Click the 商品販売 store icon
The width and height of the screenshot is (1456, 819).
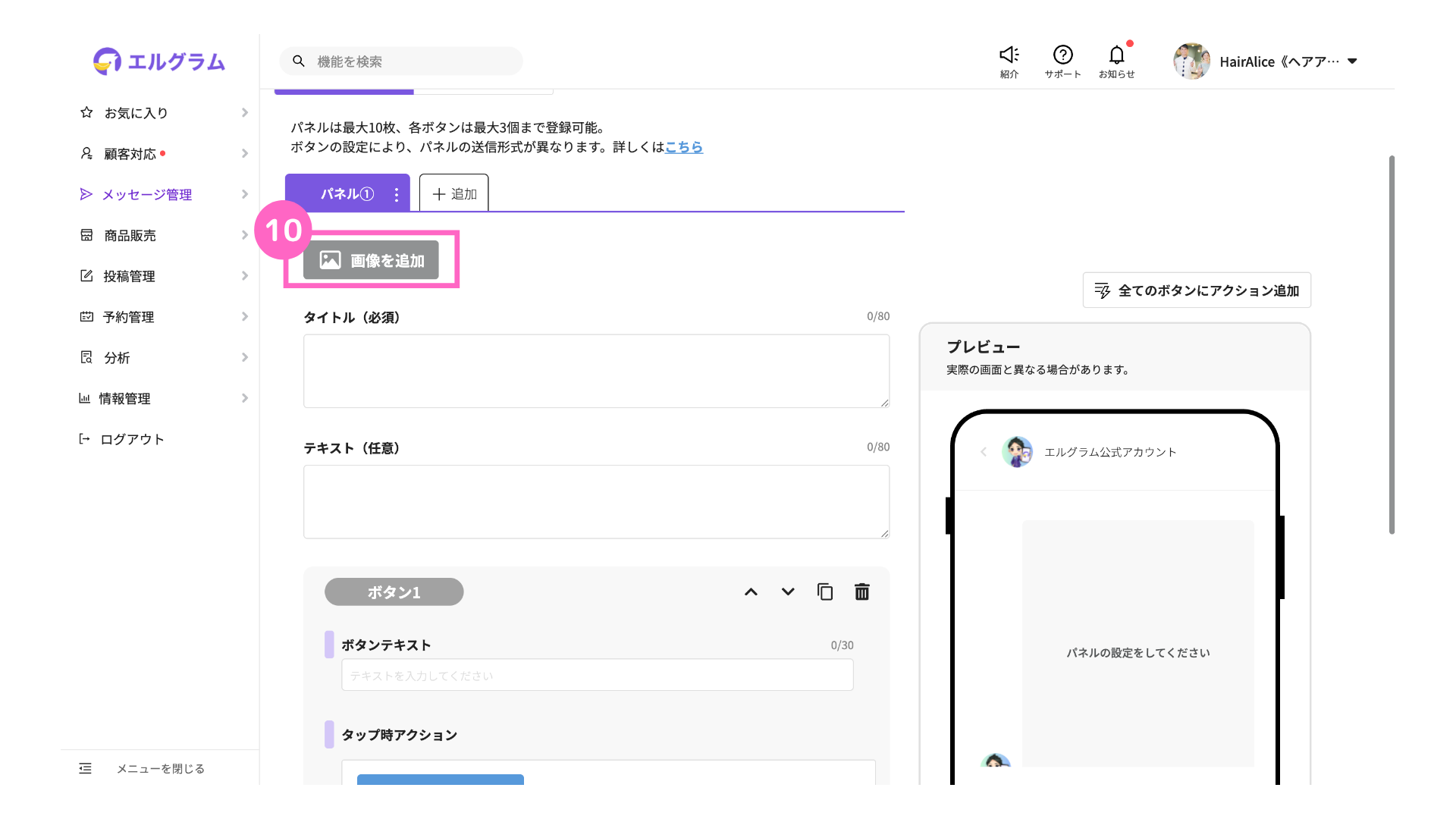point(86,235)
